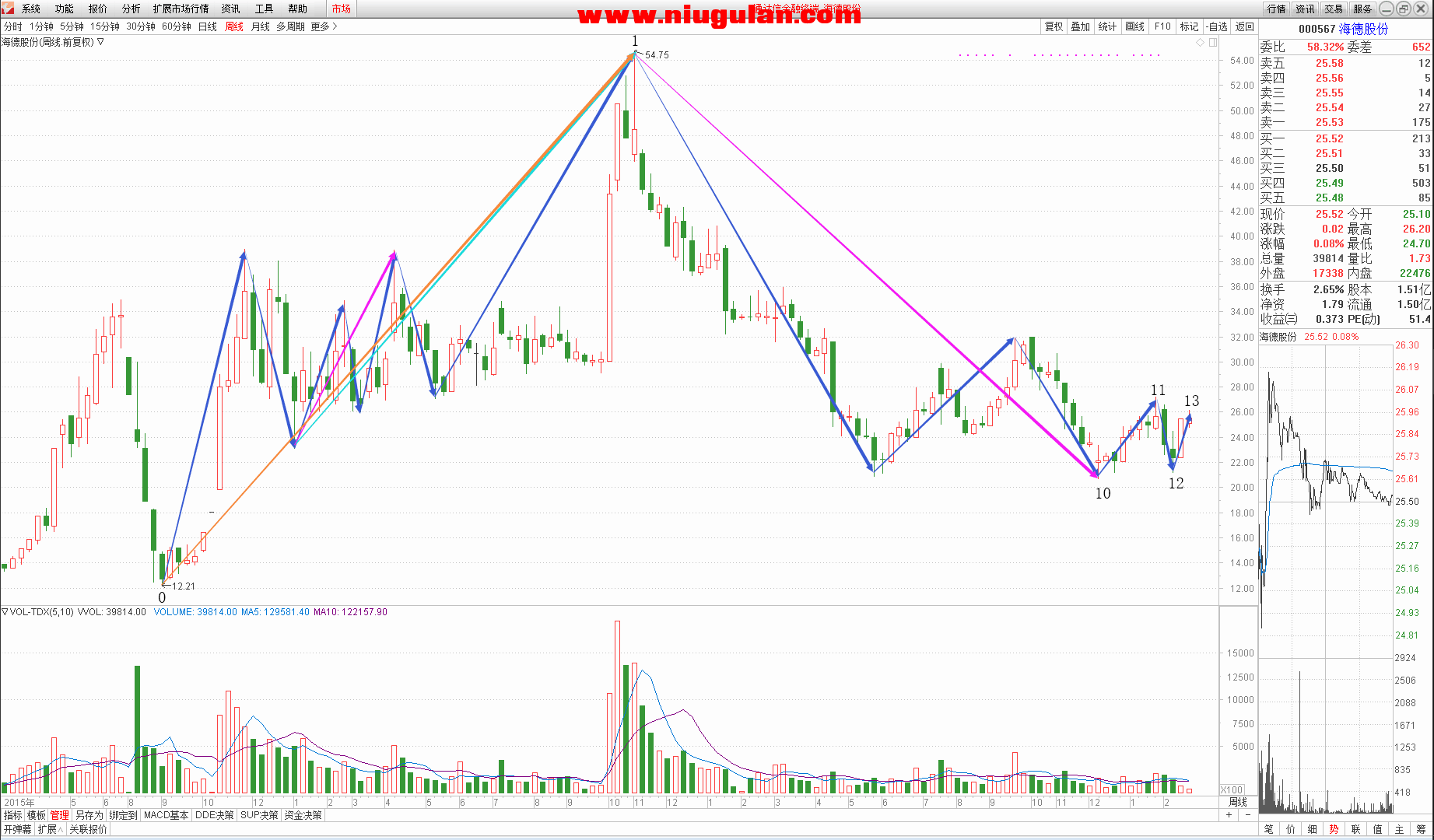Switch to 1分钟 chart period
The height and width of the screenshot is (840, 1434).
(42, 26)
